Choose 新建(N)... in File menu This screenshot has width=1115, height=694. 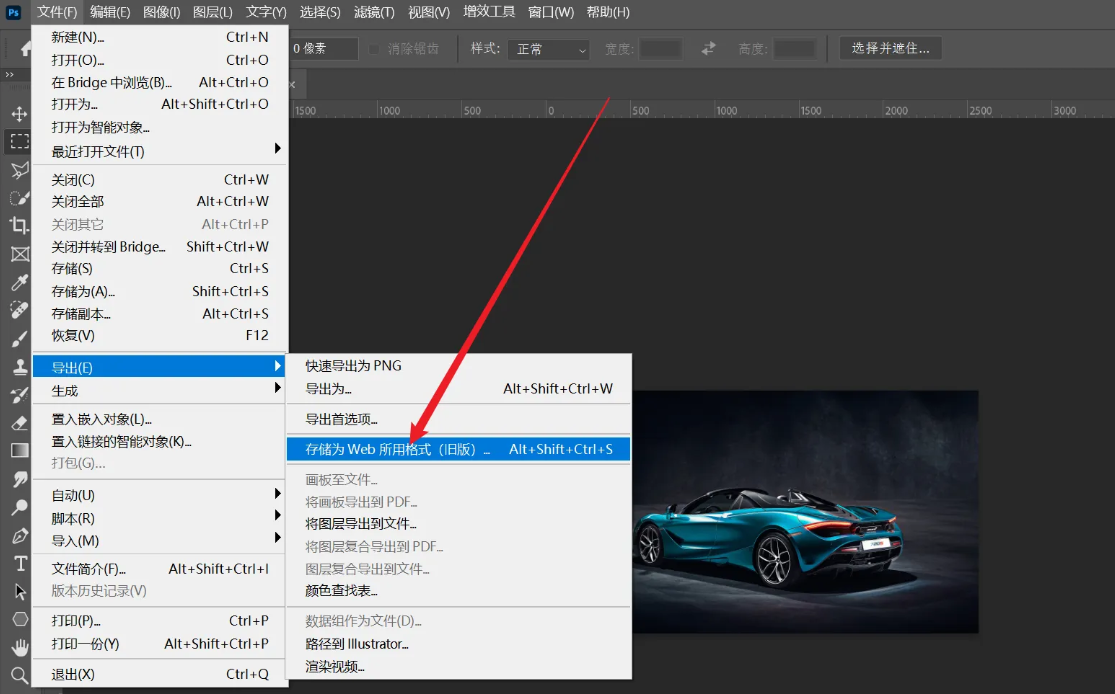161,37
